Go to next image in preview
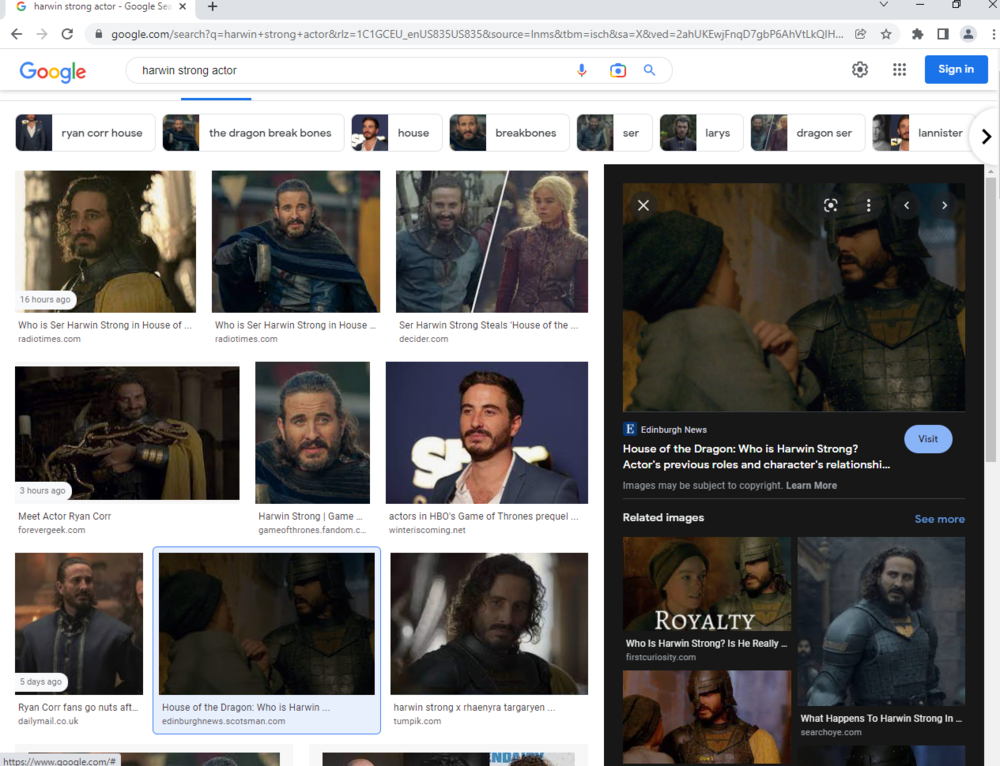 click(x=944, y=205)
